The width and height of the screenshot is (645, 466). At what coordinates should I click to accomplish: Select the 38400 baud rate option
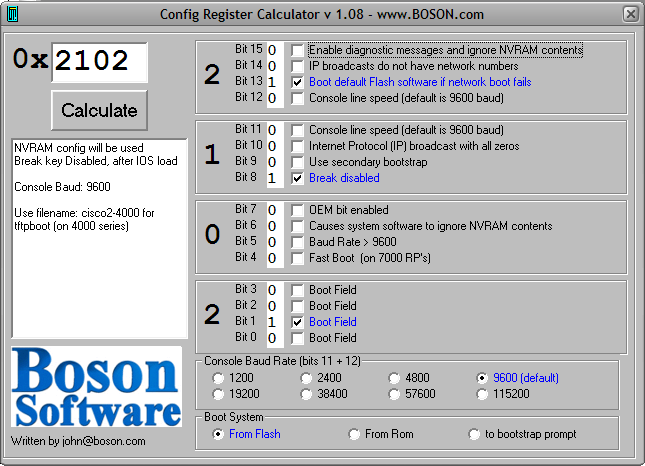tap(306, 394)
